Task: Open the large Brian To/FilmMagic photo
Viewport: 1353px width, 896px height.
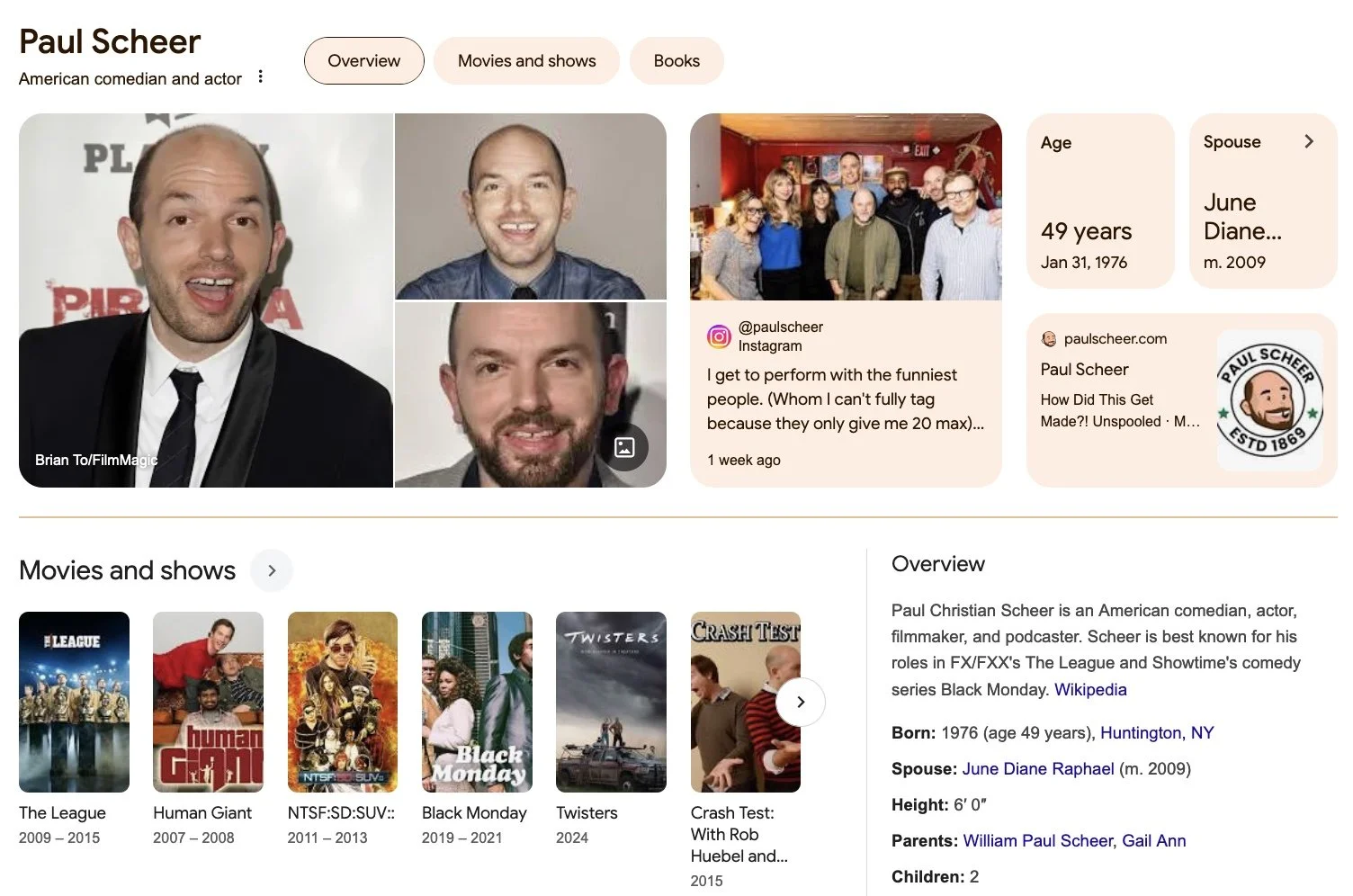Action: (206, 300)
